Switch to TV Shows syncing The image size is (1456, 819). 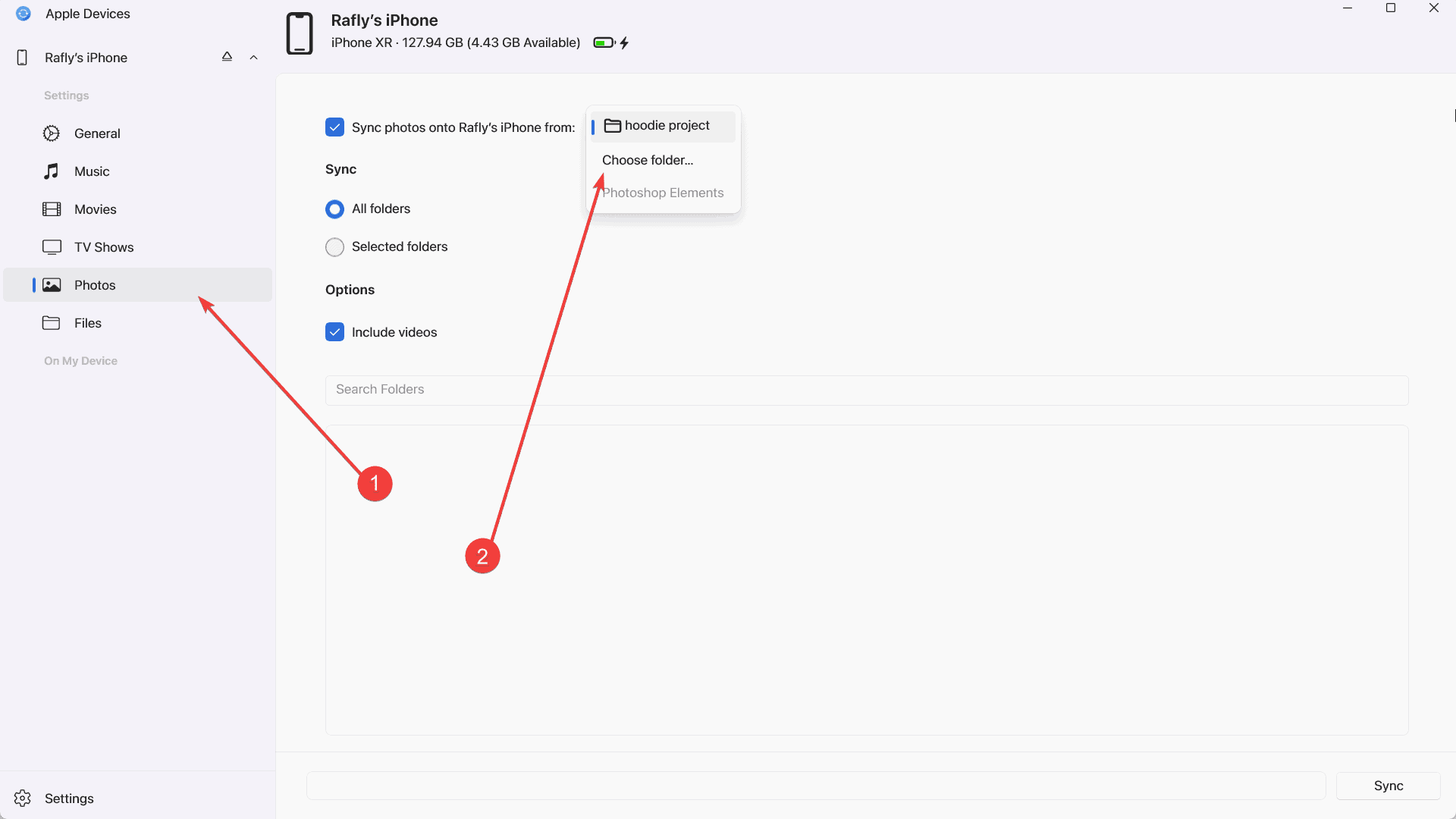tap(104, 246)
